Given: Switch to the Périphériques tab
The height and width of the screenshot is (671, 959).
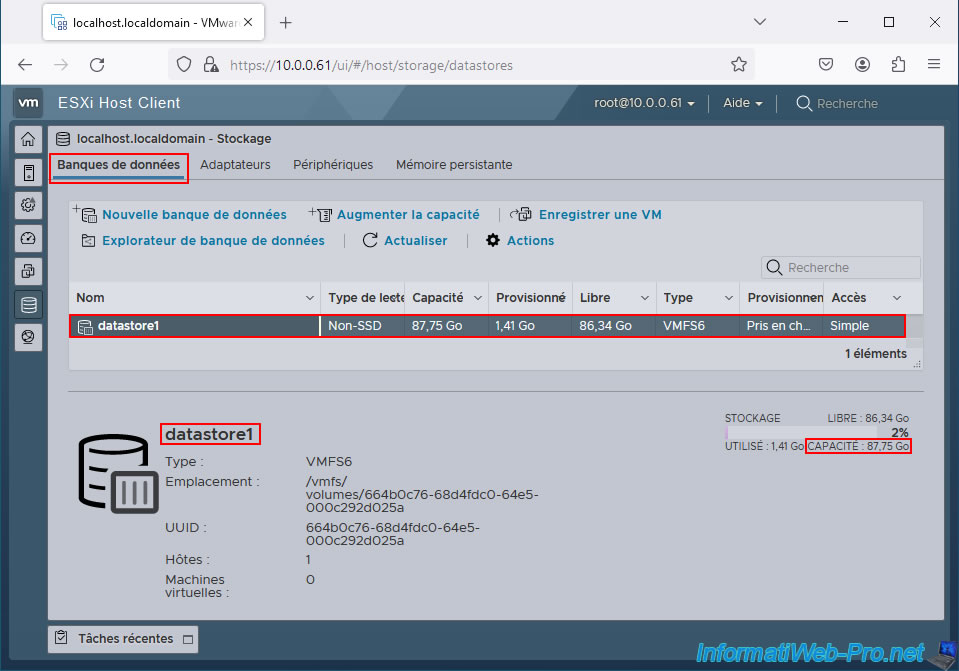Looking at the screenshot, I should click(333, 165).
